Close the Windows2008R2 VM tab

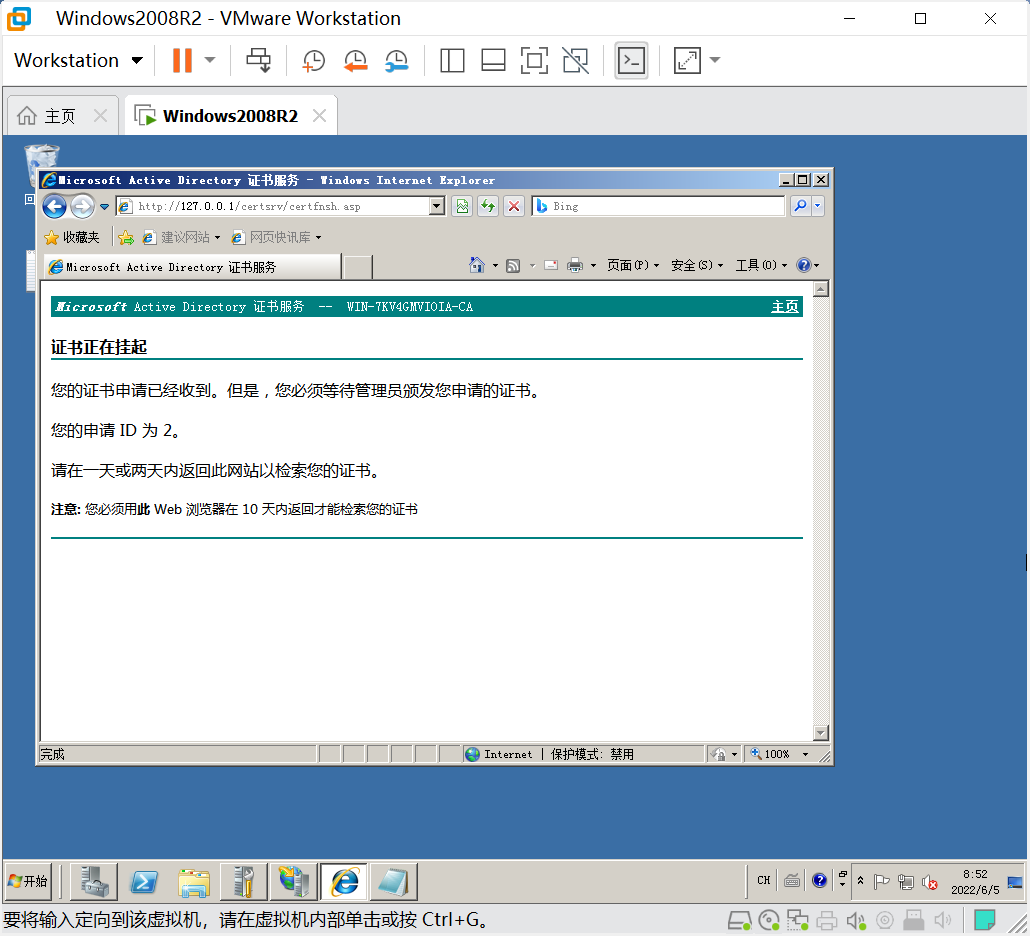pyautogui.click(x=319, y=116)
